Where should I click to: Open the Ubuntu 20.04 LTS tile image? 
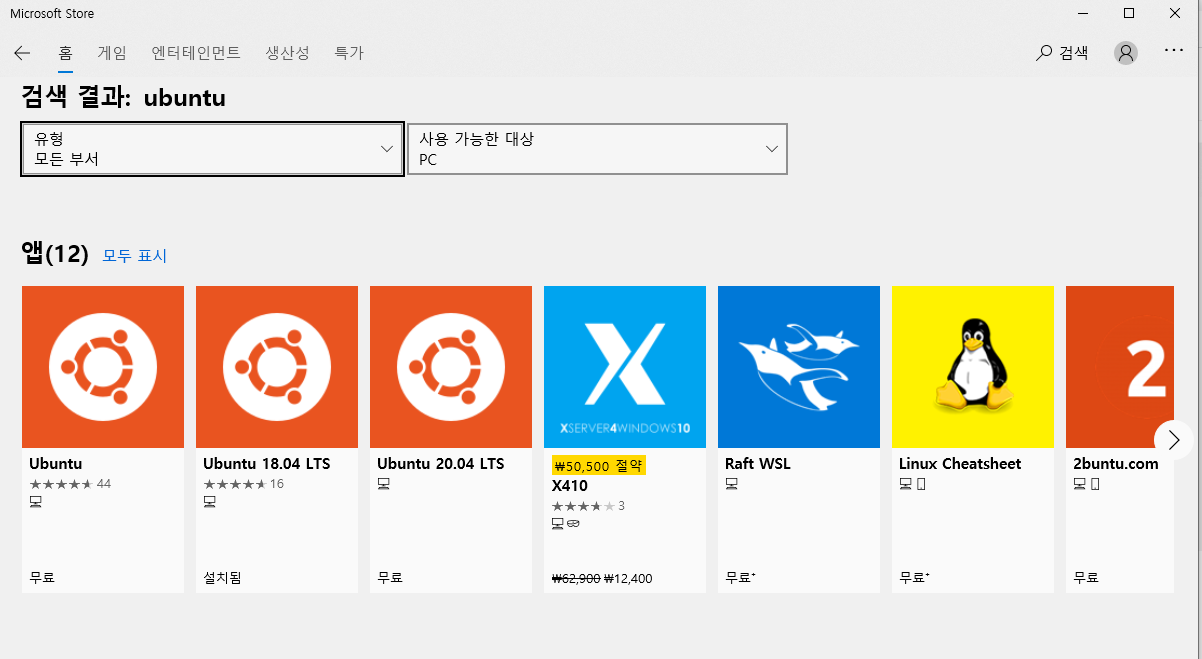click(x=451, y=367)
